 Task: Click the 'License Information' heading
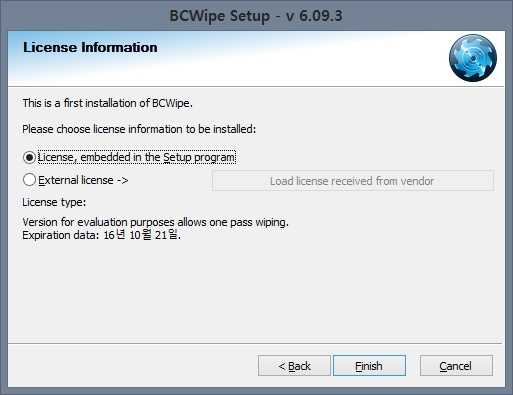[x=90, y=47]
